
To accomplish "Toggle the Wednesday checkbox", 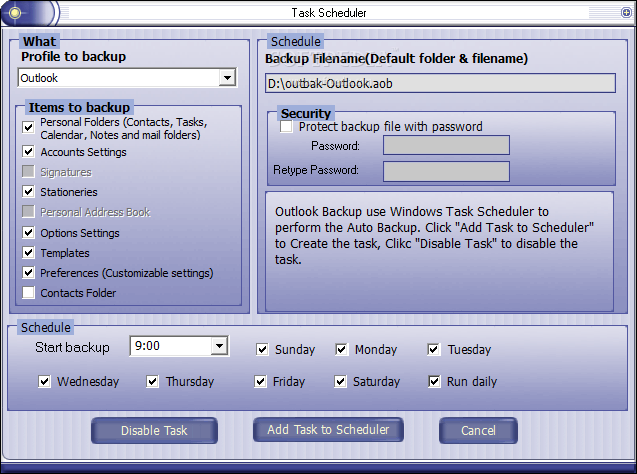I will click(x=44, y=381).
